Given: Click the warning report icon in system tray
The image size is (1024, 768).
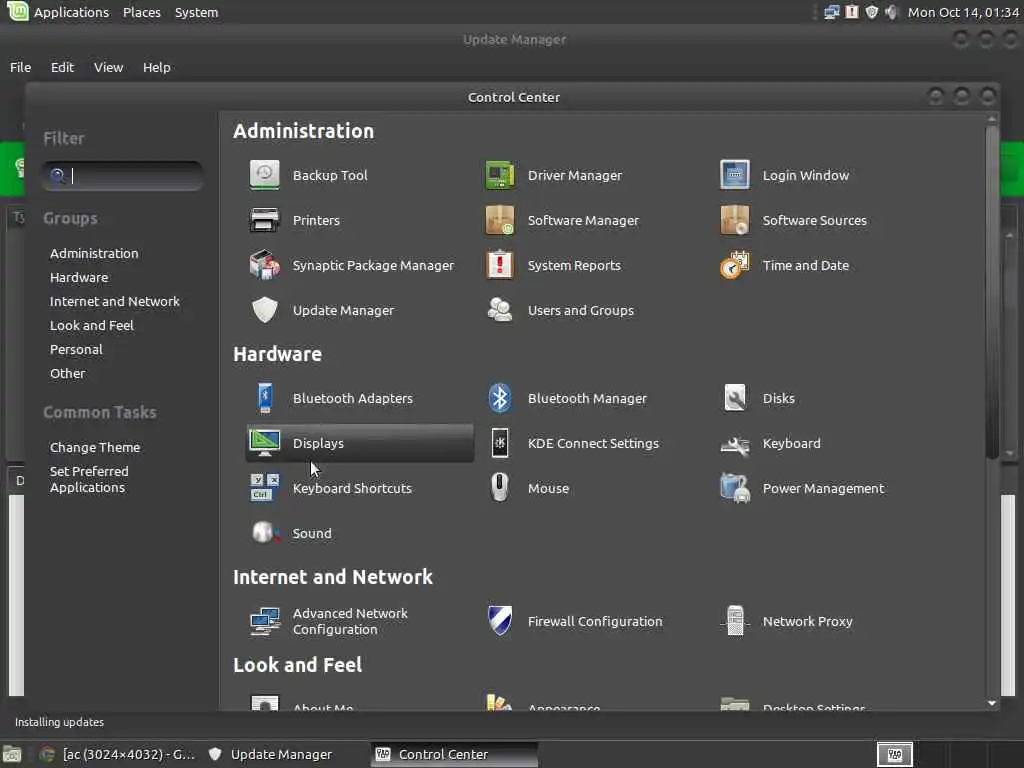Looking at the screenshot, I should pos(852,12).
